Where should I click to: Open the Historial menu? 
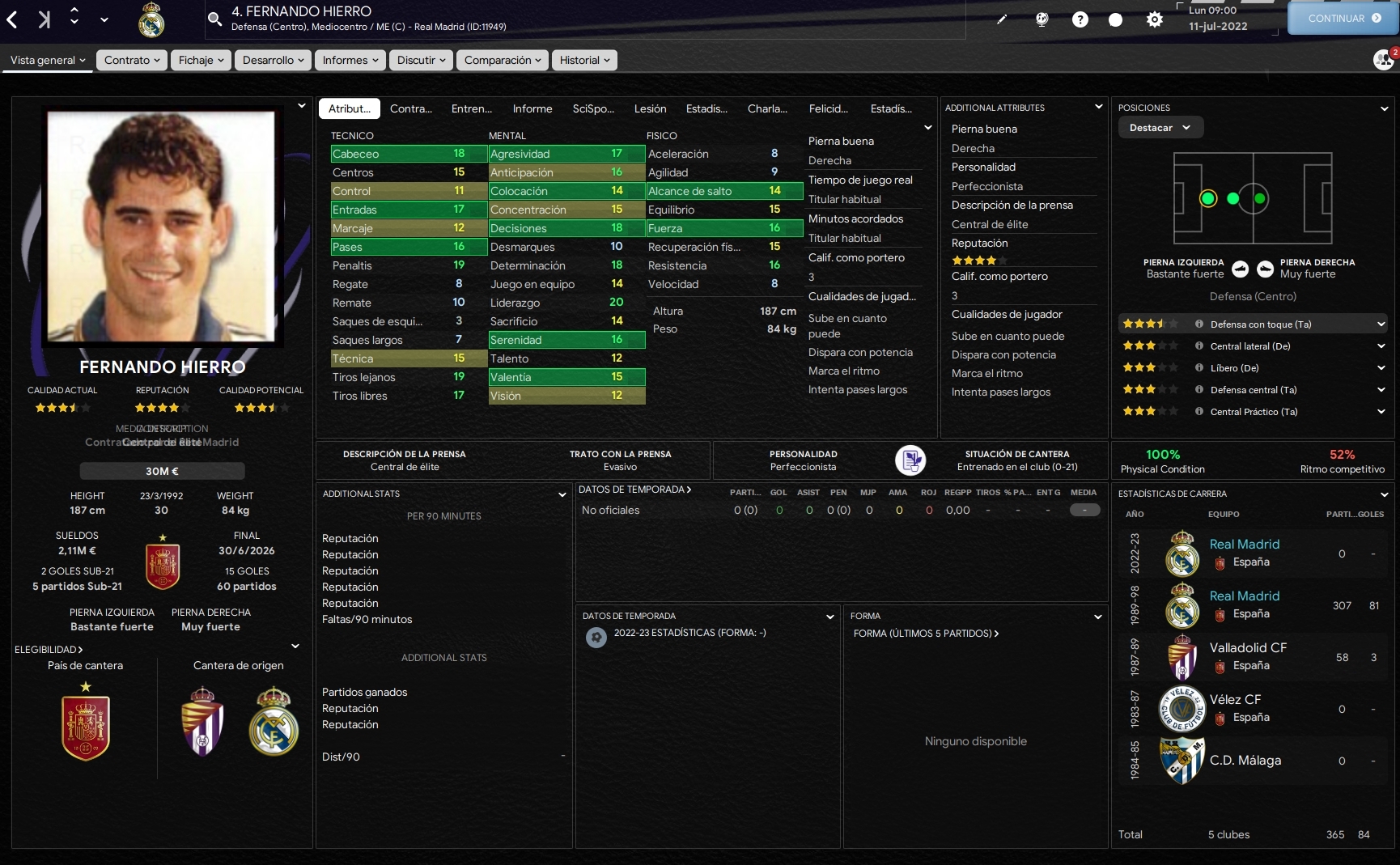click(585, 60)
